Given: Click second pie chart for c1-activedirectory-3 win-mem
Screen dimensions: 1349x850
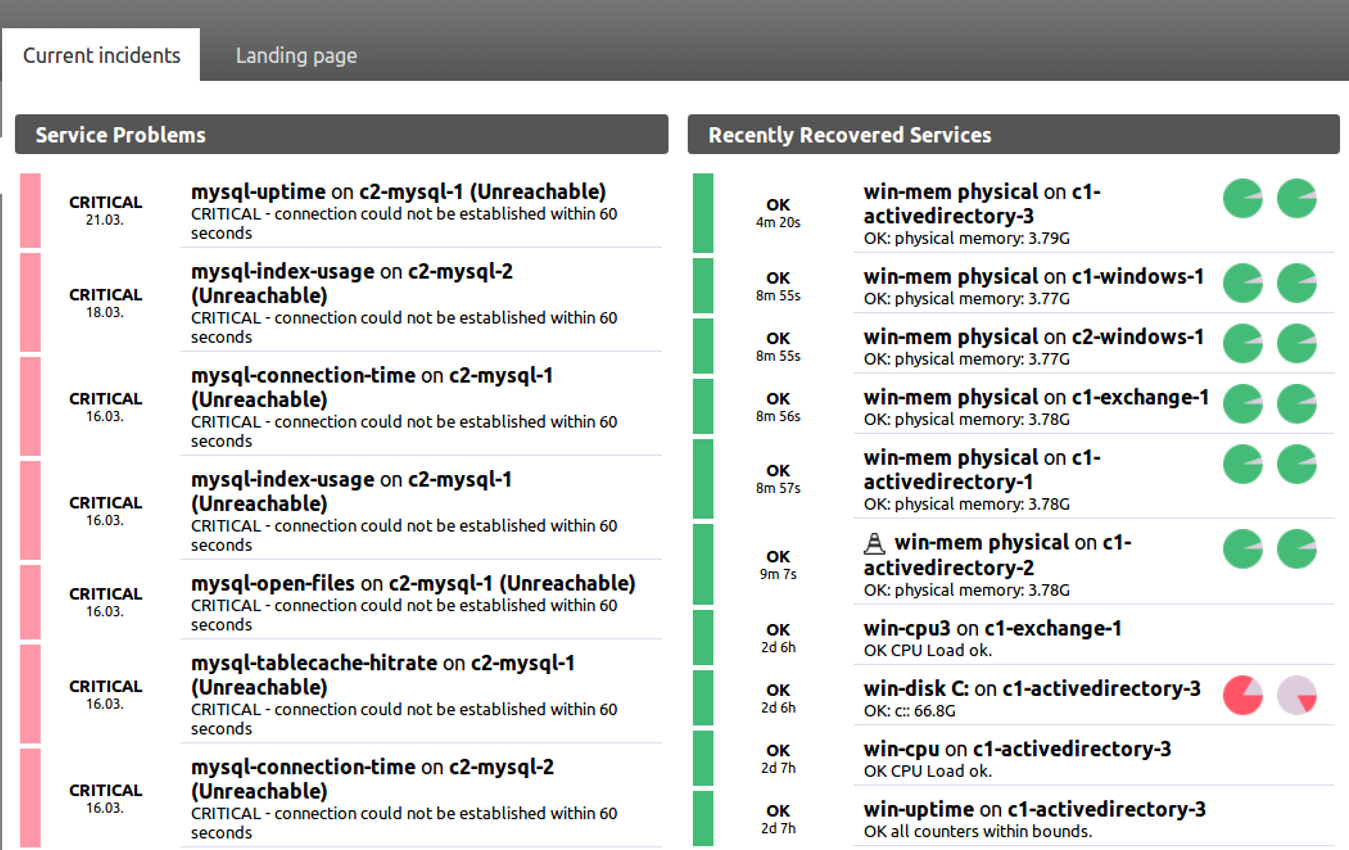Looking at the screenshot, I should click(1297, 199).
